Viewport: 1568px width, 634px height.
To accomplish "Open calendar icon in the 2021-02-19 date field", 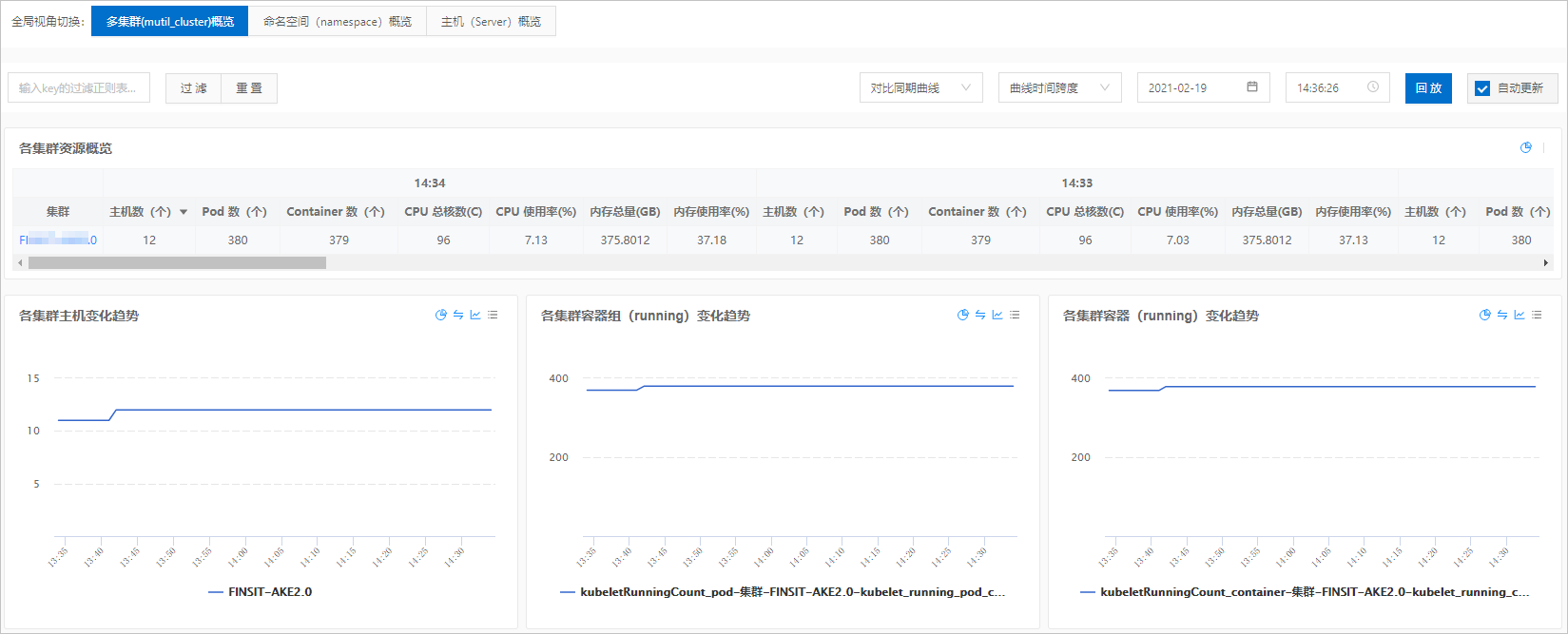I will pos(1252,86).
